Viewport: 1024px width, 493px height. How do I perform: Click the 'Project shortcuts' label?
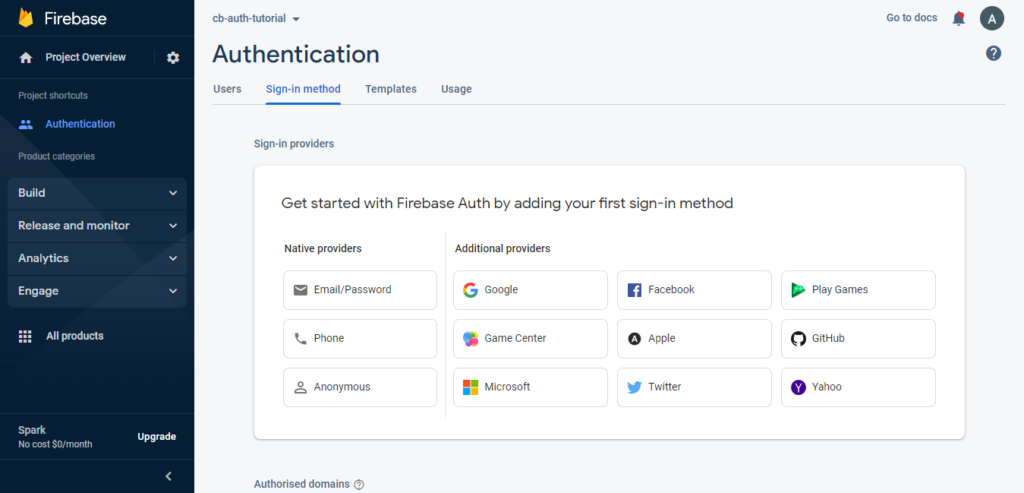tap(53, 95)
